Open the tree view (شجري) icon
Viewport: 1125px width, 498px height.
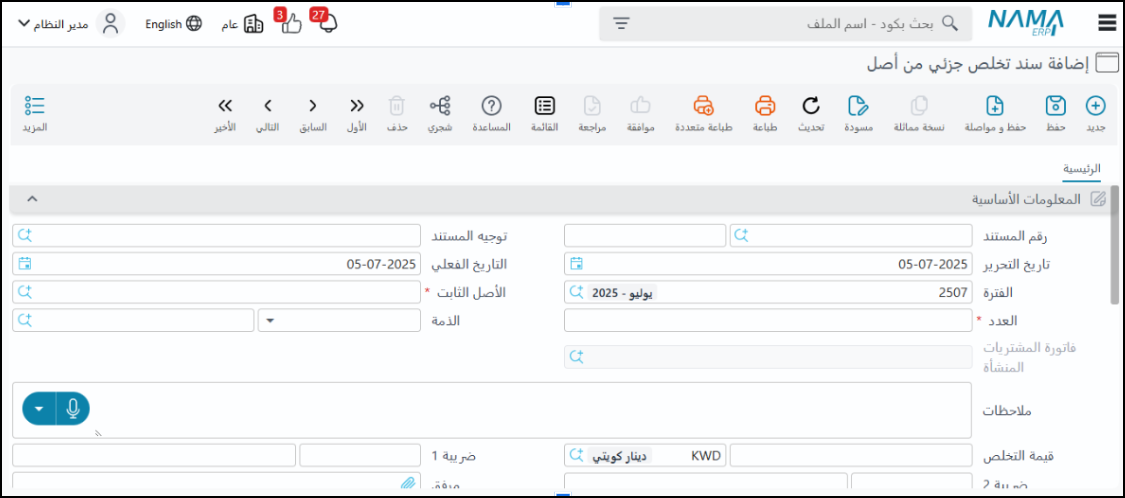[440, 106]
